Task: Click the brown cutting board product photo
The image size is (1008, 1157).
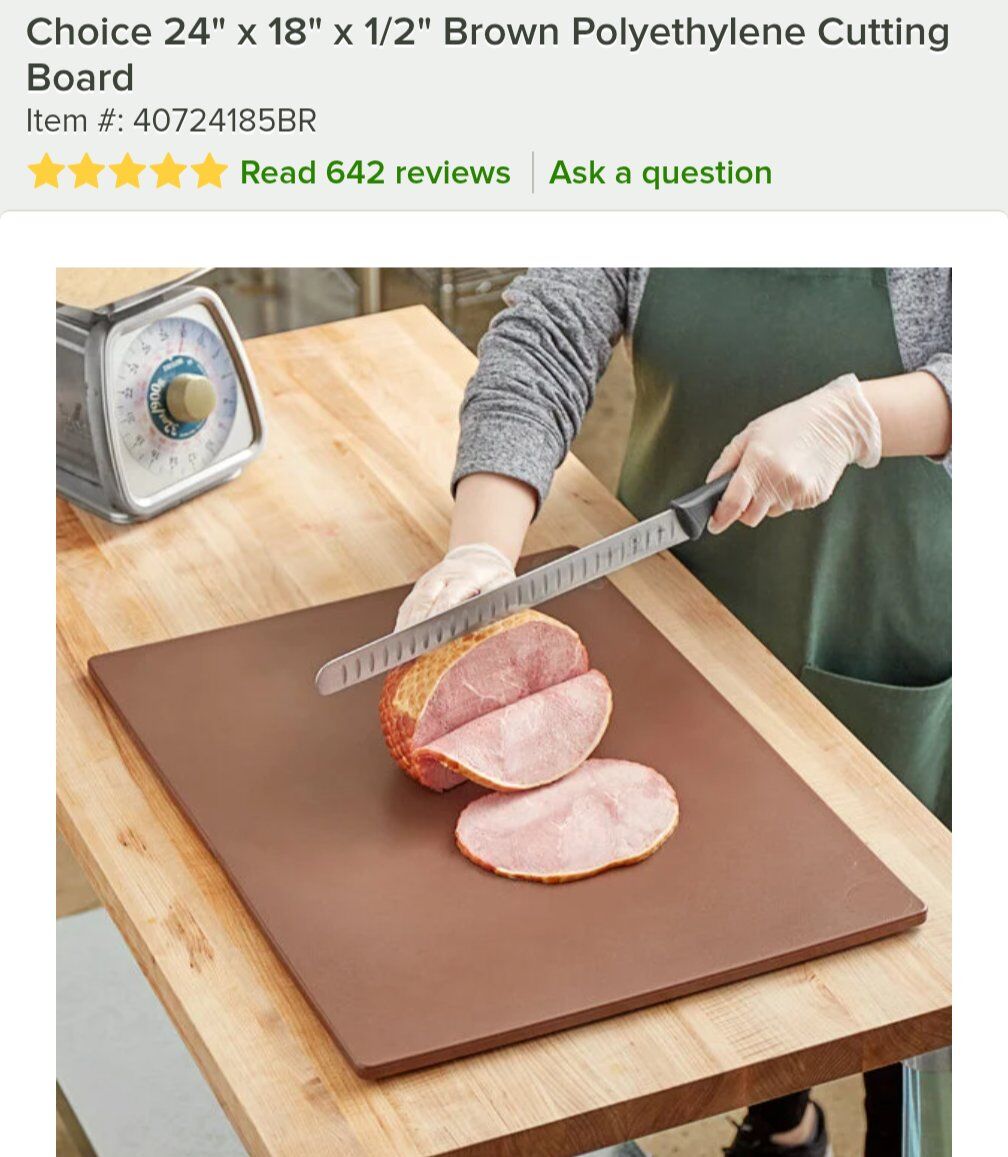Action: [x=504, y=712]
